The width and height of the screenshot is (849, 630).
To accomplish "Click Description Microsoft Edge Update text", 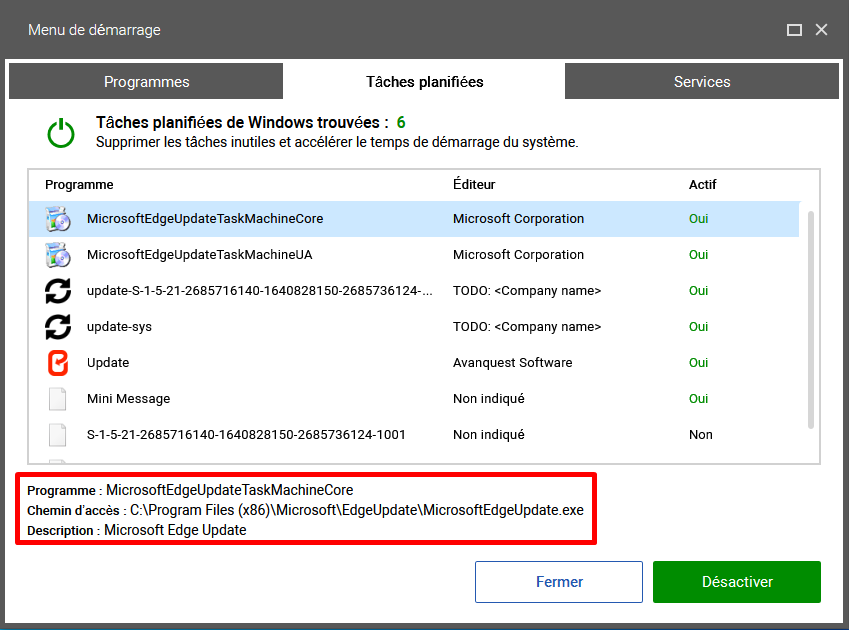I will click(x=175, y=530).
